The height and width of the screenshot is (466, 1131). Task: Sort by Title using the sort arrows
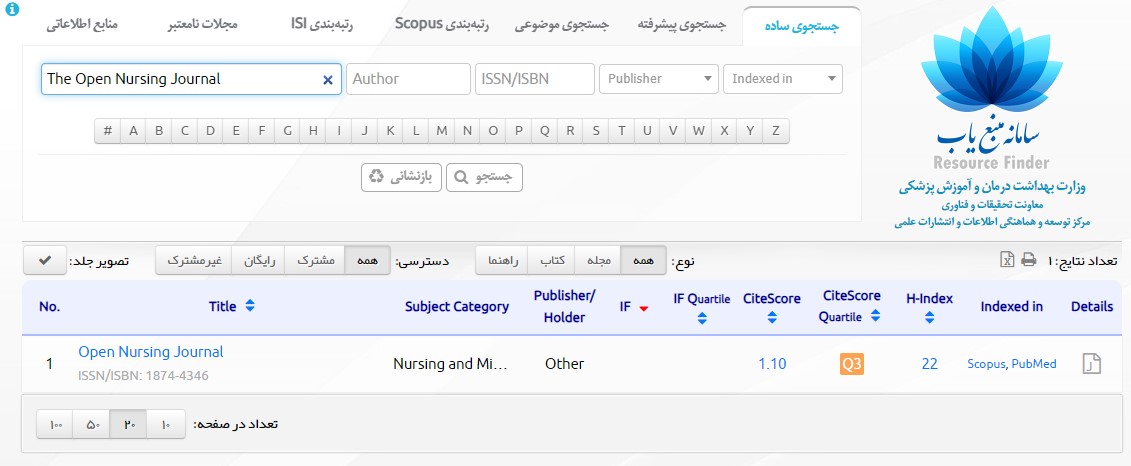[250, 306]
